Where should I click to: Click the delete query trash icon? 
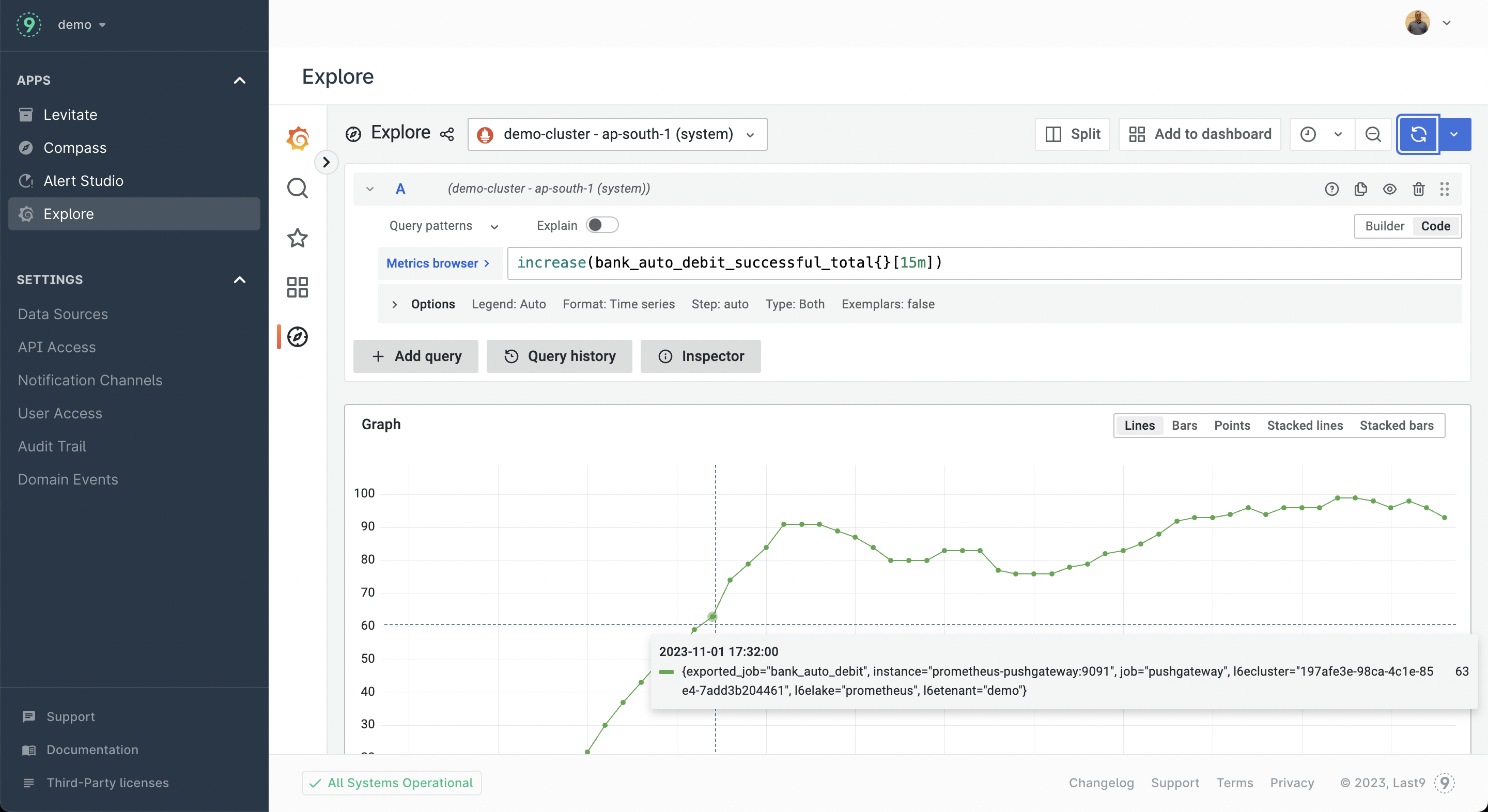coord(1418,189)
